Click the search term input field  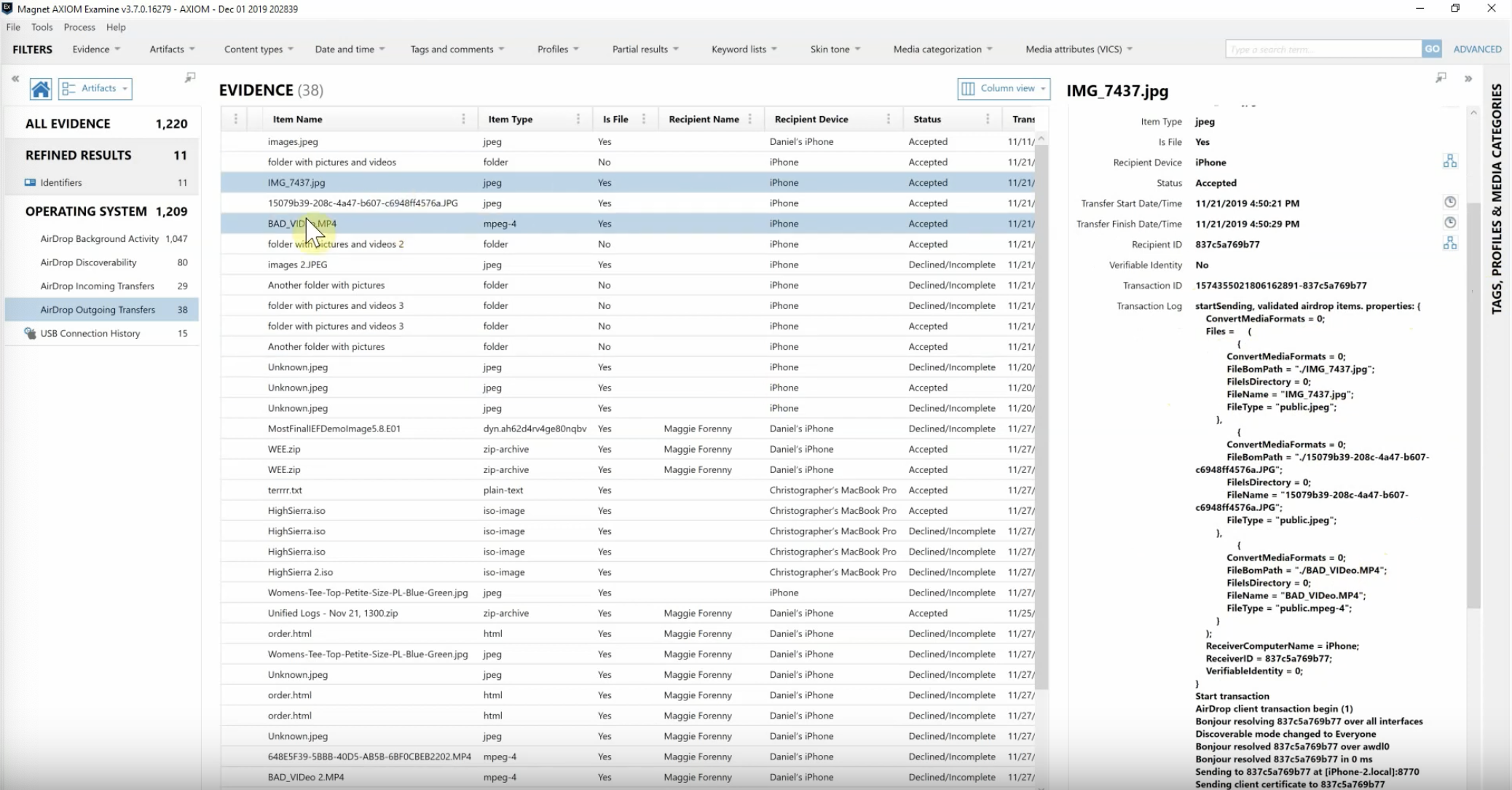(1323, 49)
